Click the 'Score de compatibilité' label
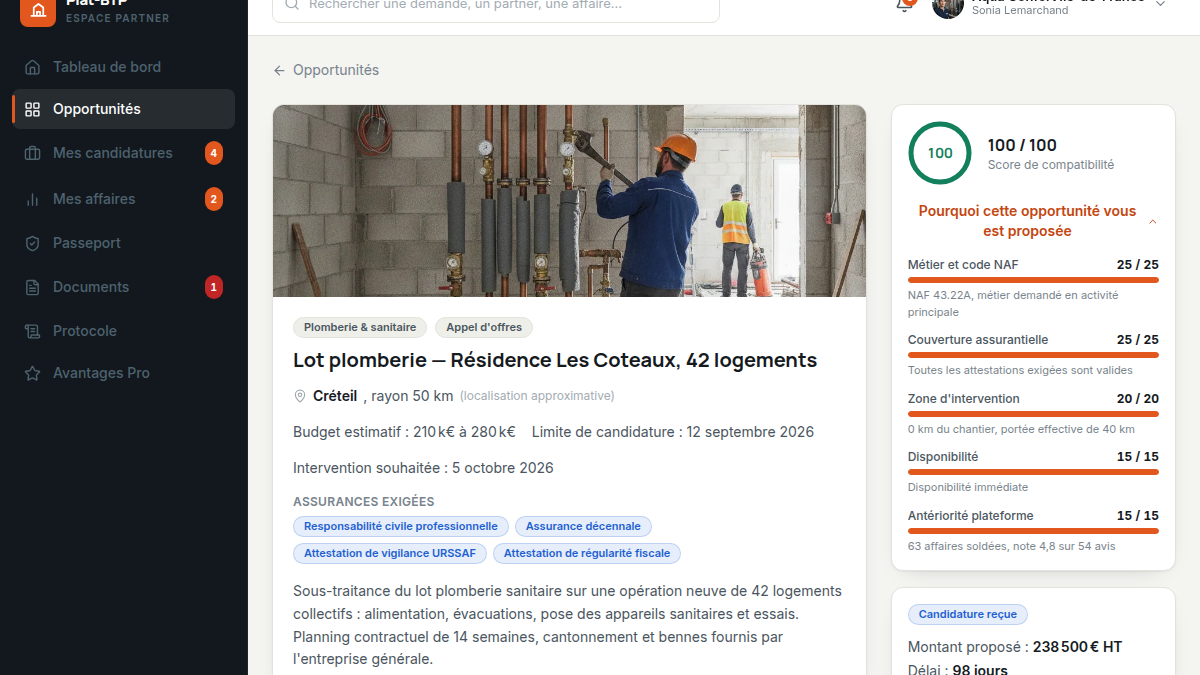The width and height of the screenshot is (1200, 675). 1051,165
